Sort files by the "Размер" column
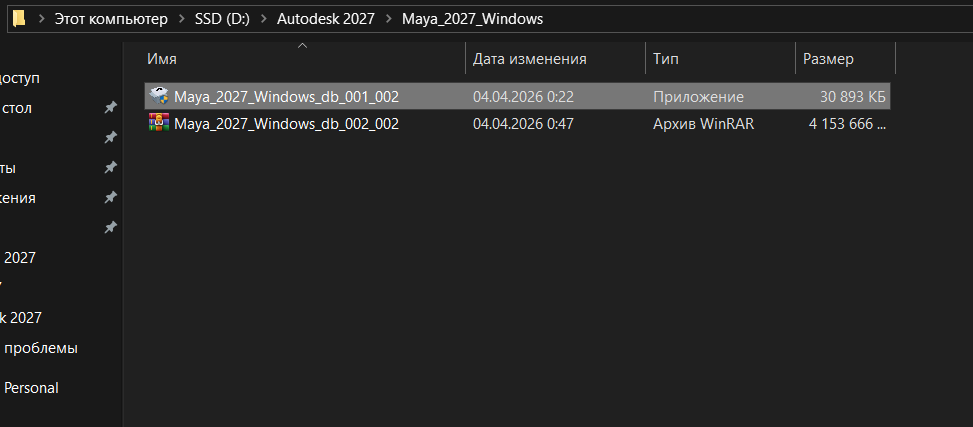973x427 pixels. (x=845, y=59)
